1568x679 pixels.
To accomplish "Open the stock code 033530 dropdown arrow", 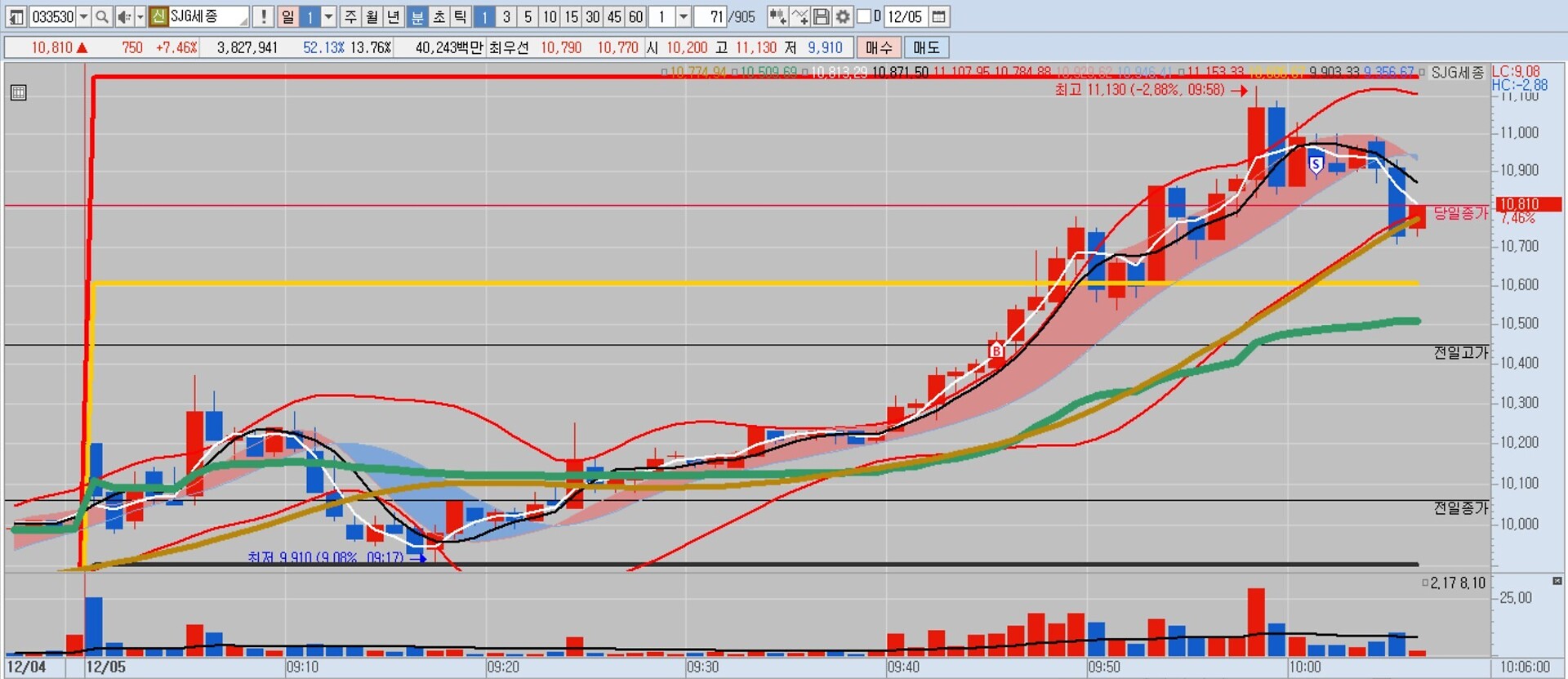I will [83, 16].
